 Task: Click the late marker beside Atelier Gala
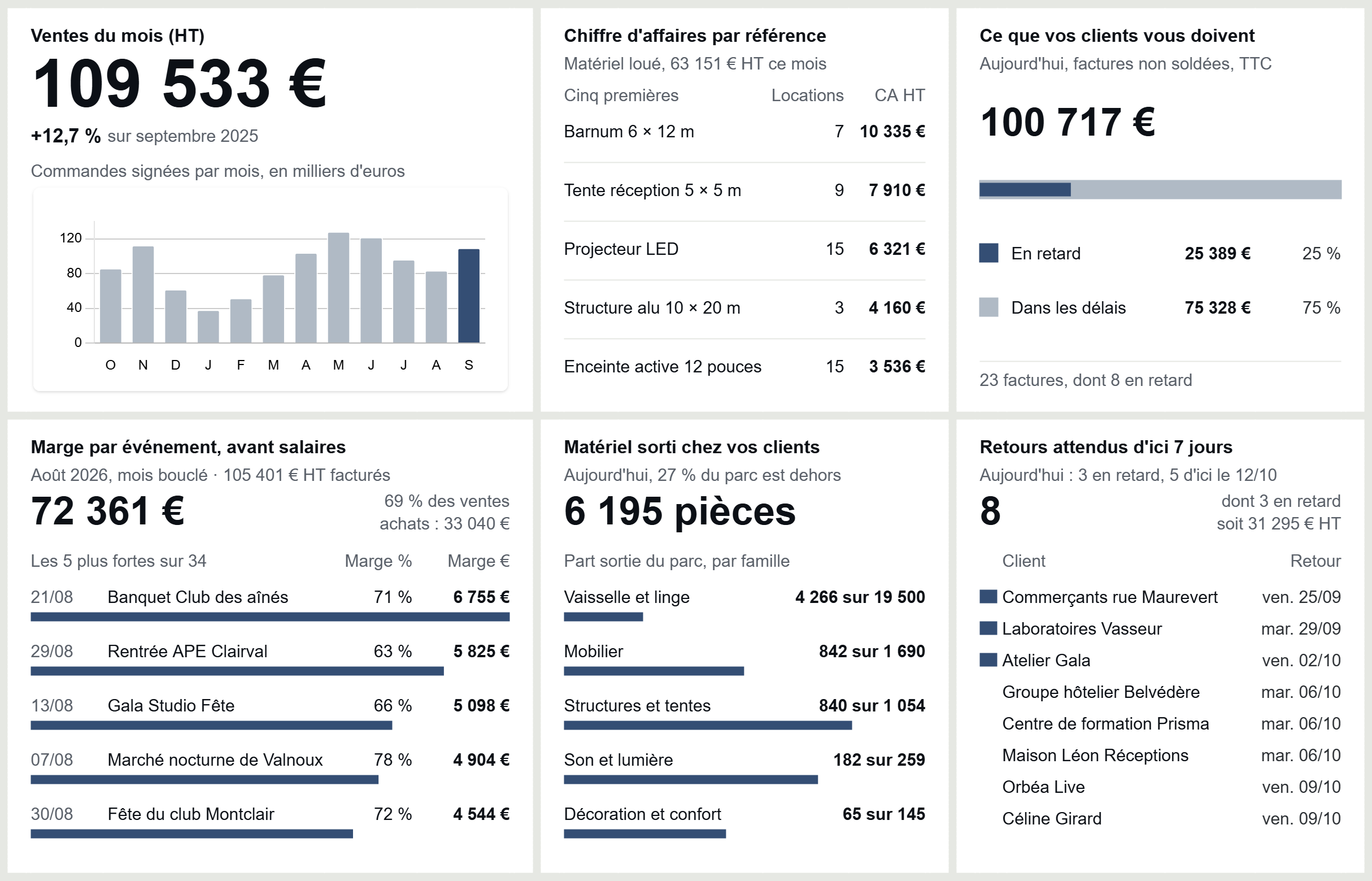(988, 660)
